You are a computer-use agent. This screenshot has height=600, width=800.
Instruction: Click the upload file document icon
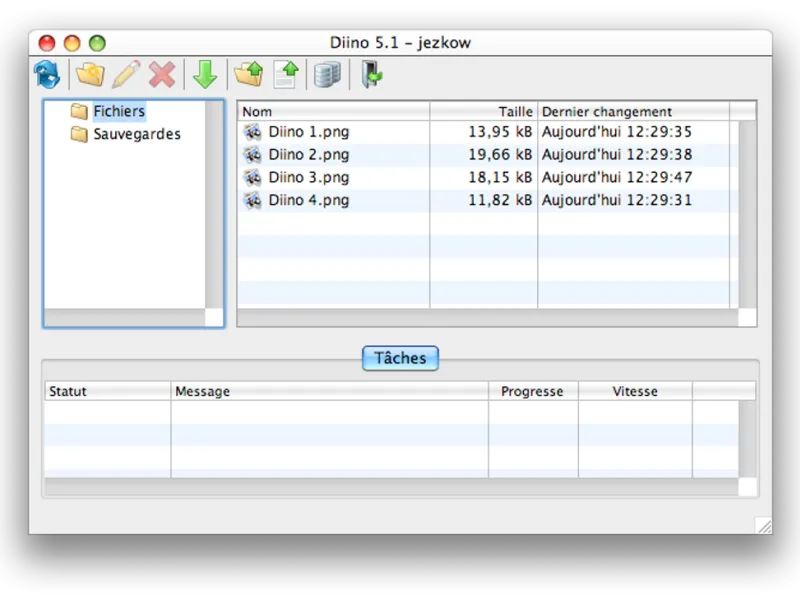point(286,74)
